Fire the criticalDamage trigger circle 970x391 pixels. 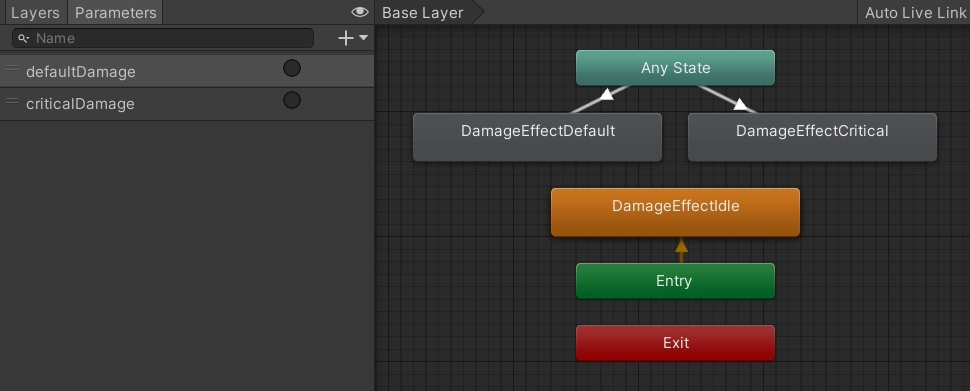coord(292,100)
